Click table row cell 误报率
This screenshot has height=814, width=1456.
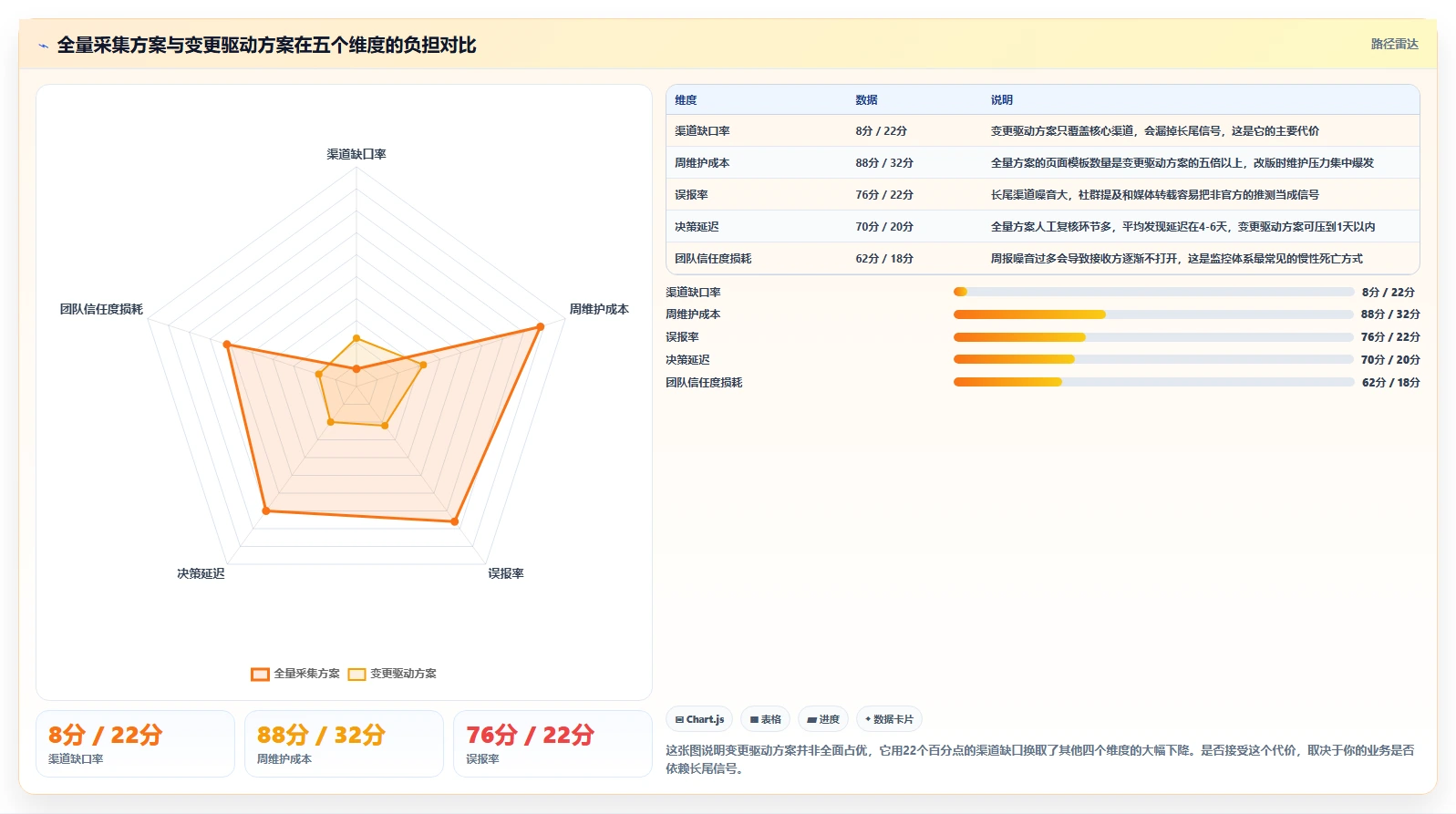point(691,195)
